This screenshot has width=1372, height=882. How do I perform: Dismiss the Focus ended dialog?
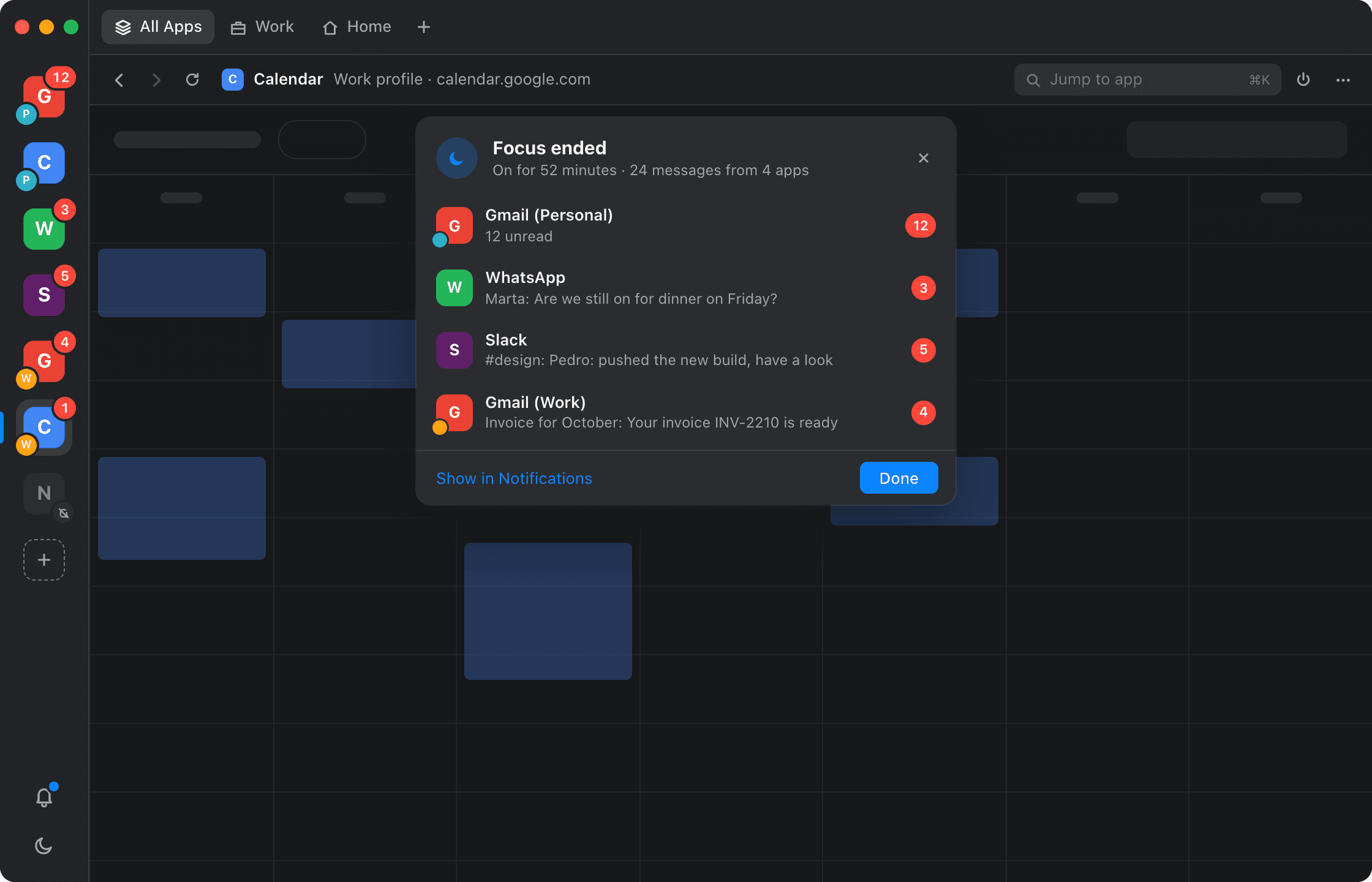coord(924,158)
